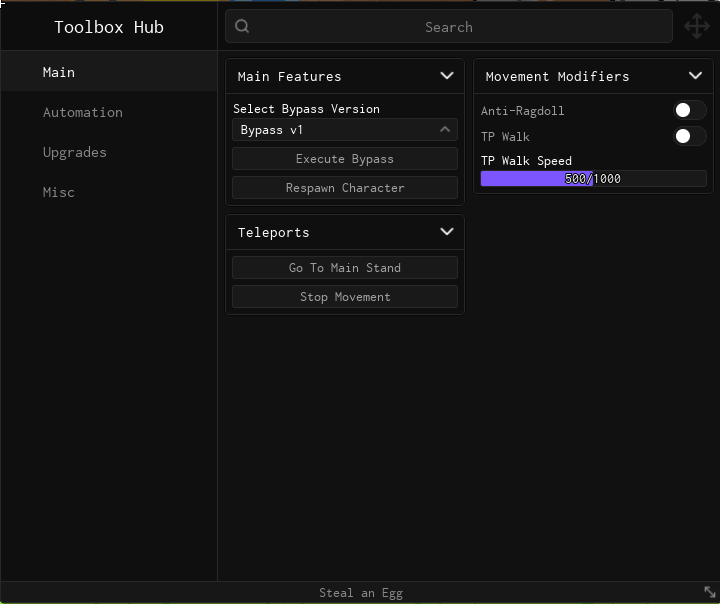Click Respawn Character button
The width and height of the screenshot is (720, 604).
click(345, 188)
